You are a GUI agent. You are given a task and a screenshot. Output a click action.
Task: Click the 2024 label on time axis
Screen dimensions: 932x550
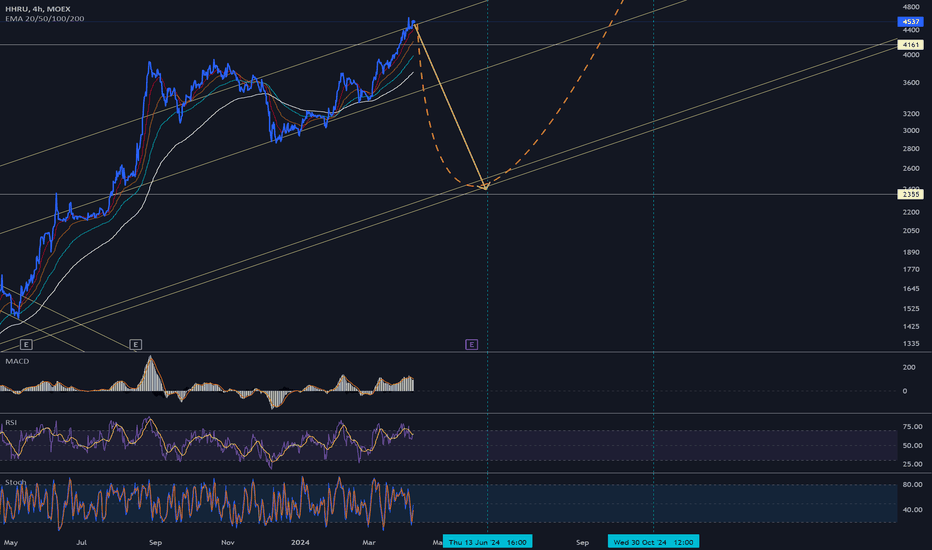[300, 542]
